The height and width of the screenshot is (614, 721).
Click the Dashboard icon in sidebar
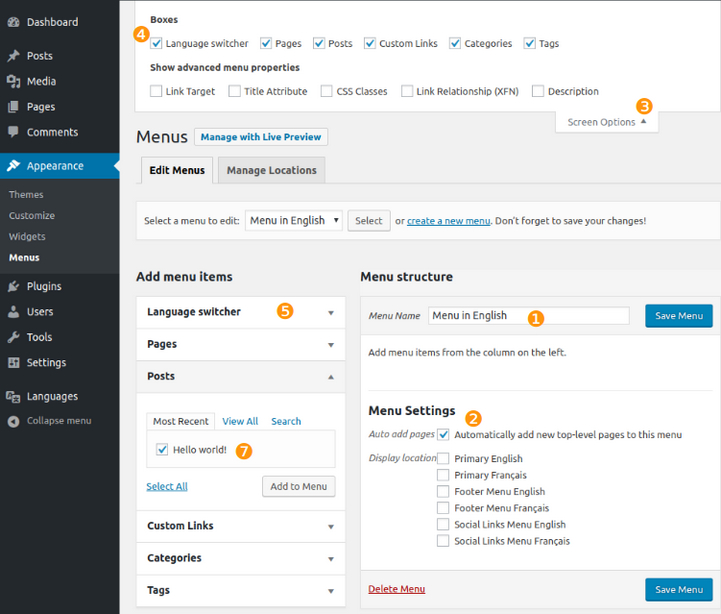point(13,22)
